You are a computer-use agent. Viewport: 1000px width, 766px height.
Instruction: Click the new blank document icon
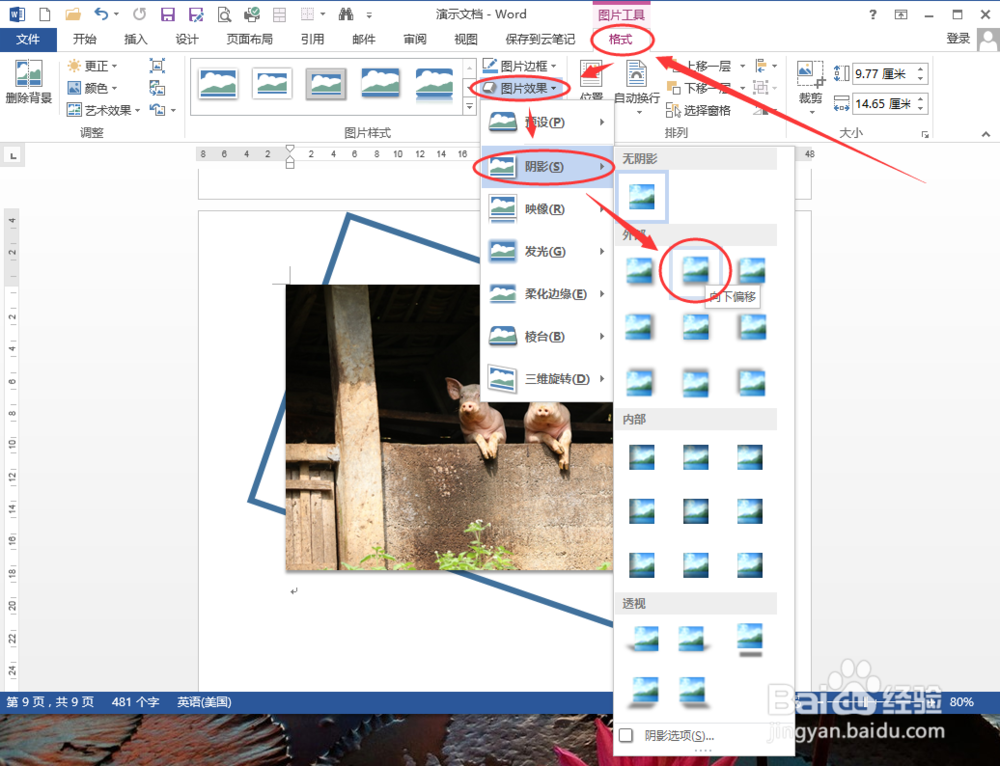pyautogui.click(x=45, y=14)
